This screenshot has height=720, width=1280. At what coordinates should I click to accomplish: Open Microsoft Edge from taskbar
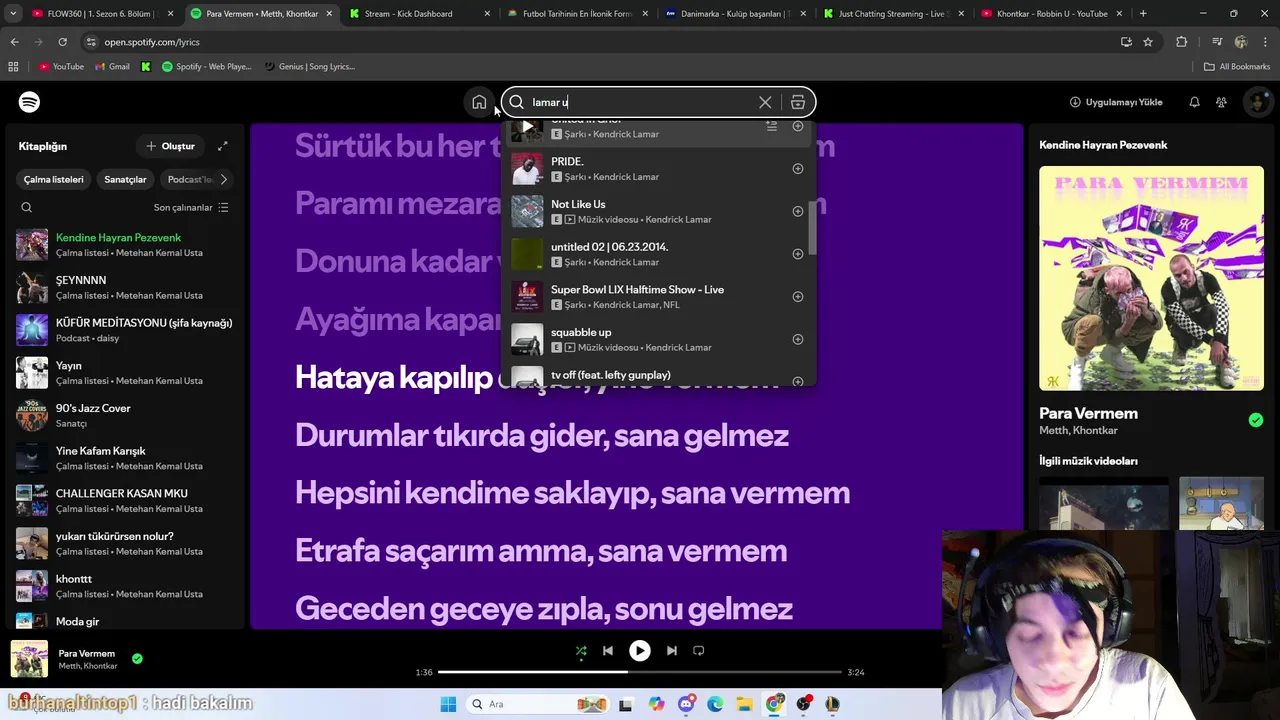[715, 704]
